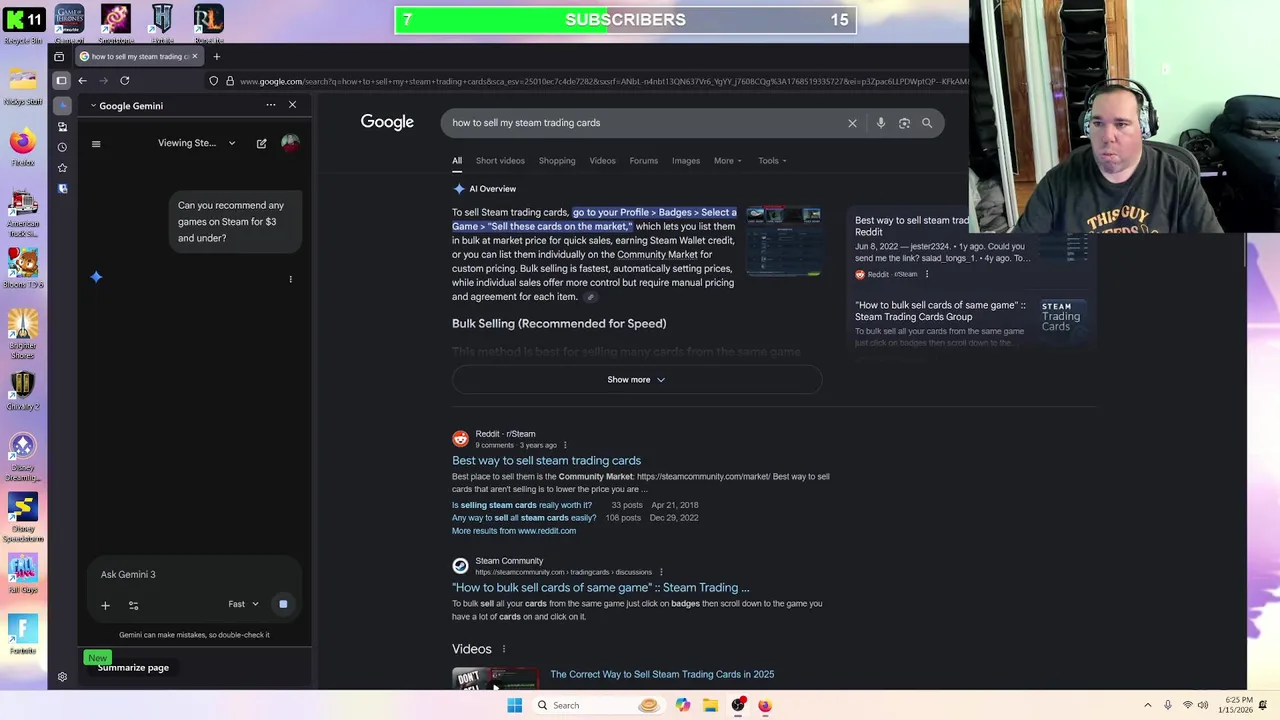Viewport: 1280px width, 720px height.
Task: Open Copilot from the taskbar
Action: (682, 705)
